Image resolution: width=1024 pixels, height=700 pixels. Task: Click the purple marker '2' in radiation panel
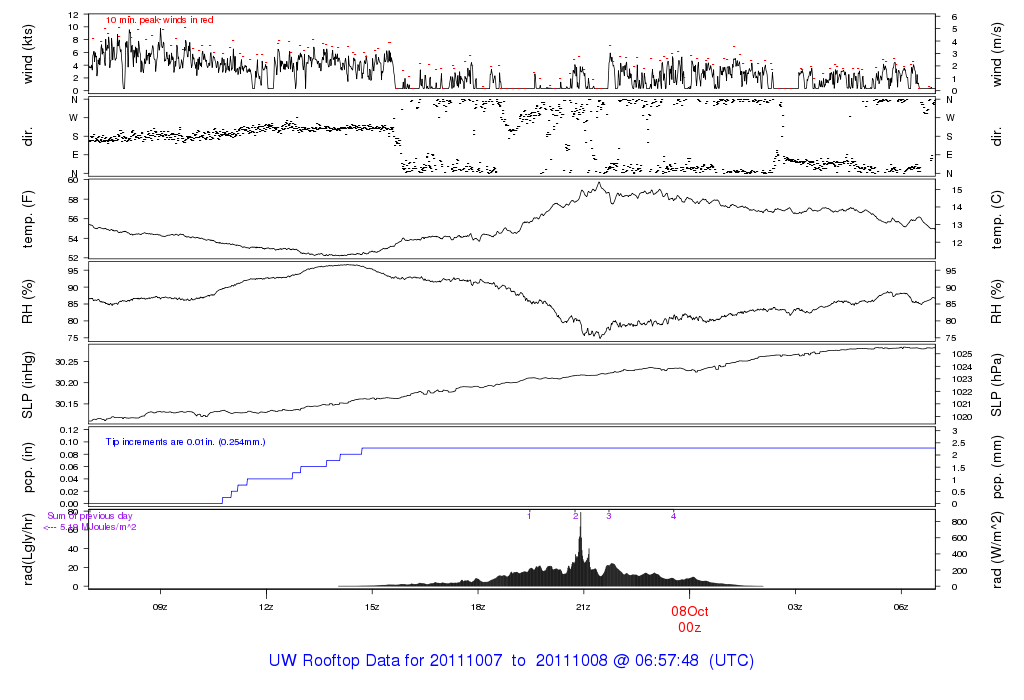click(576, 516)
